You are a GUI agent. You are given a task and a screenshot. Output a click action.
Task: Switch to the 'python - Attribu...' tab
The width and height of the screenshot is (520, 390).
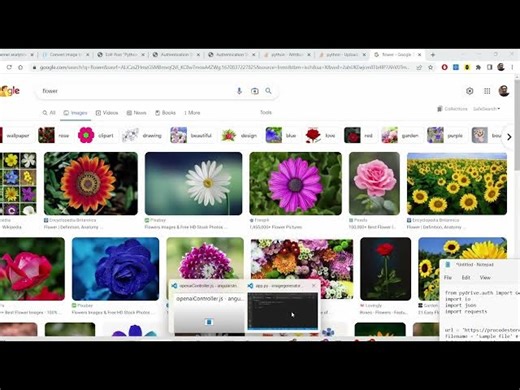tap(286, 55)
